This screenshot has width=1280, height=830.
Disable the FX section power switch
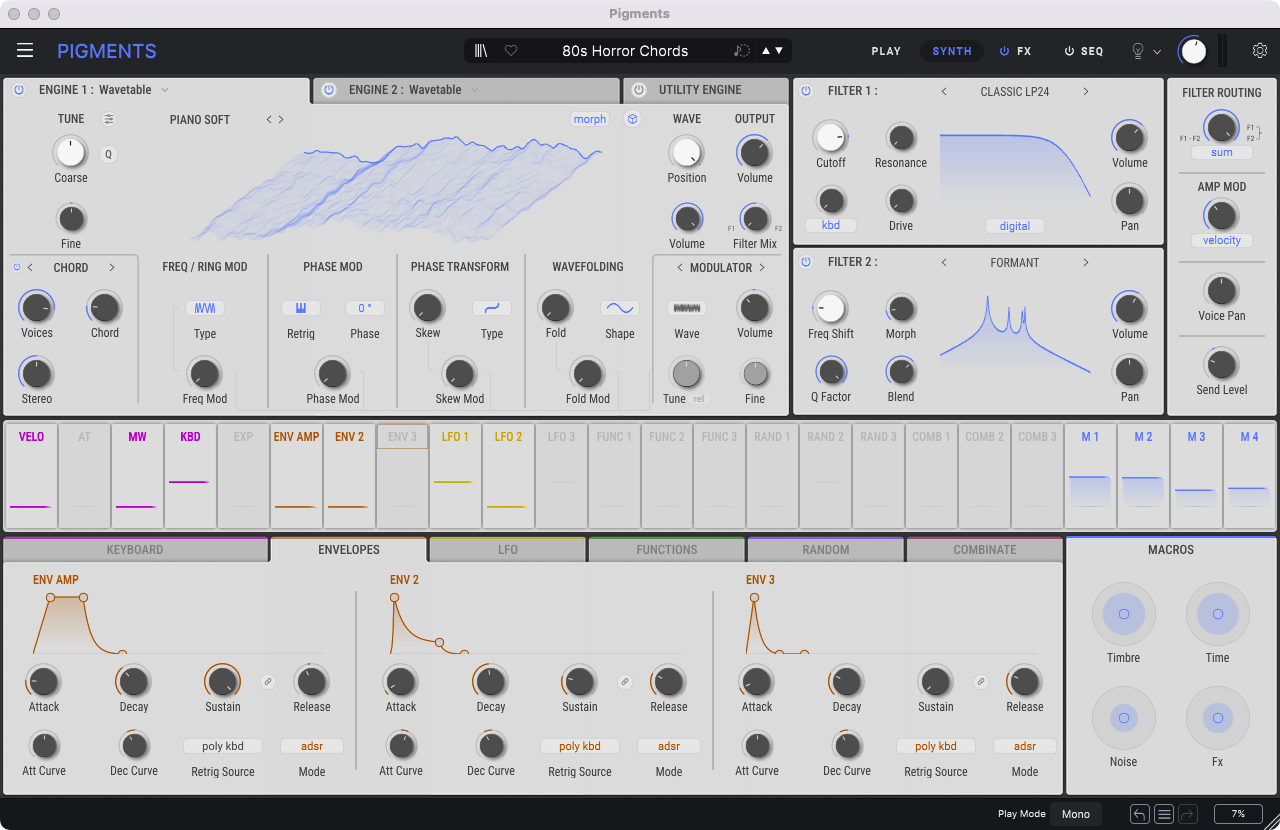pyautogui.click(x=1005, y=51)
